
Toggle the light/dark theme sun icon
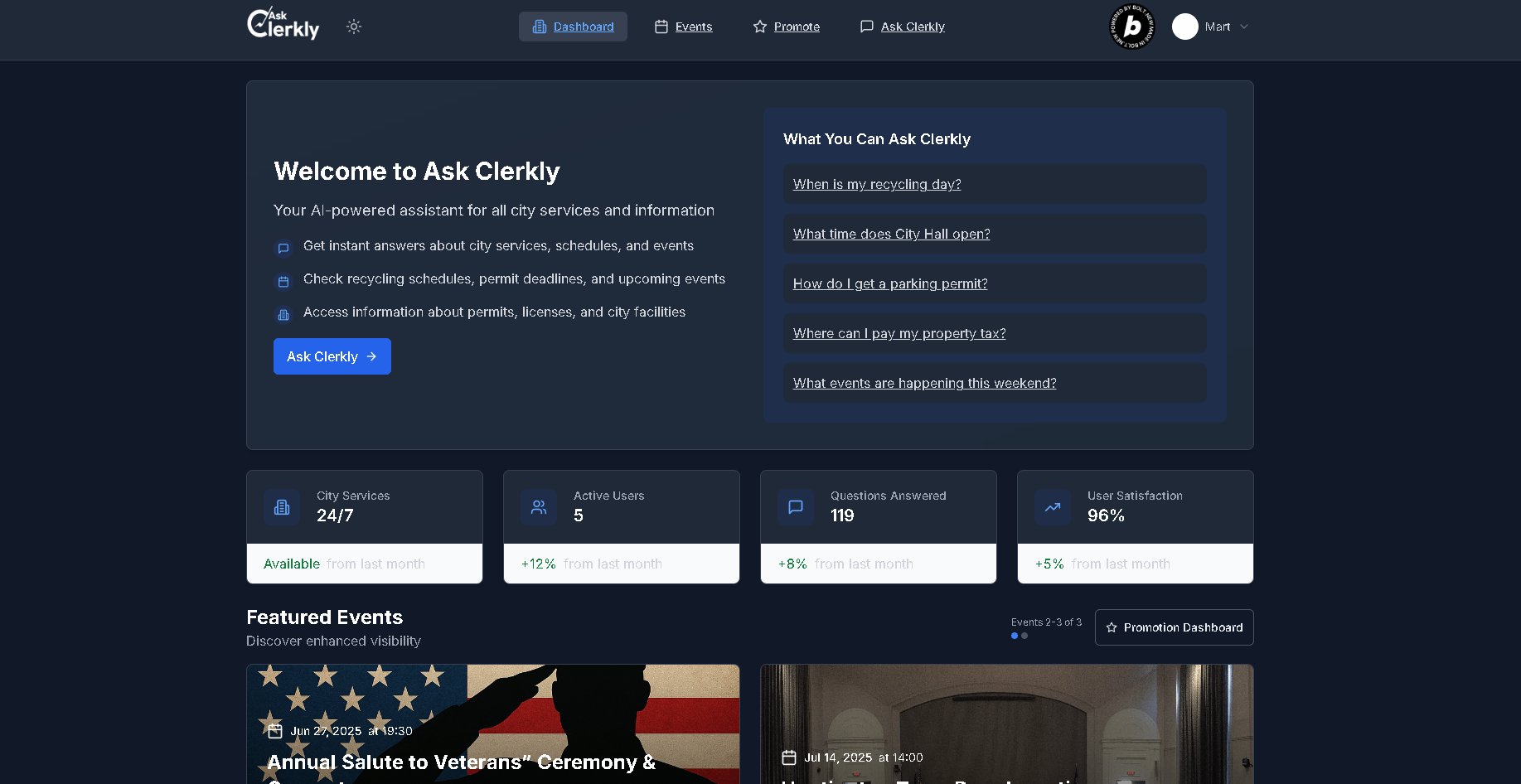354,27
